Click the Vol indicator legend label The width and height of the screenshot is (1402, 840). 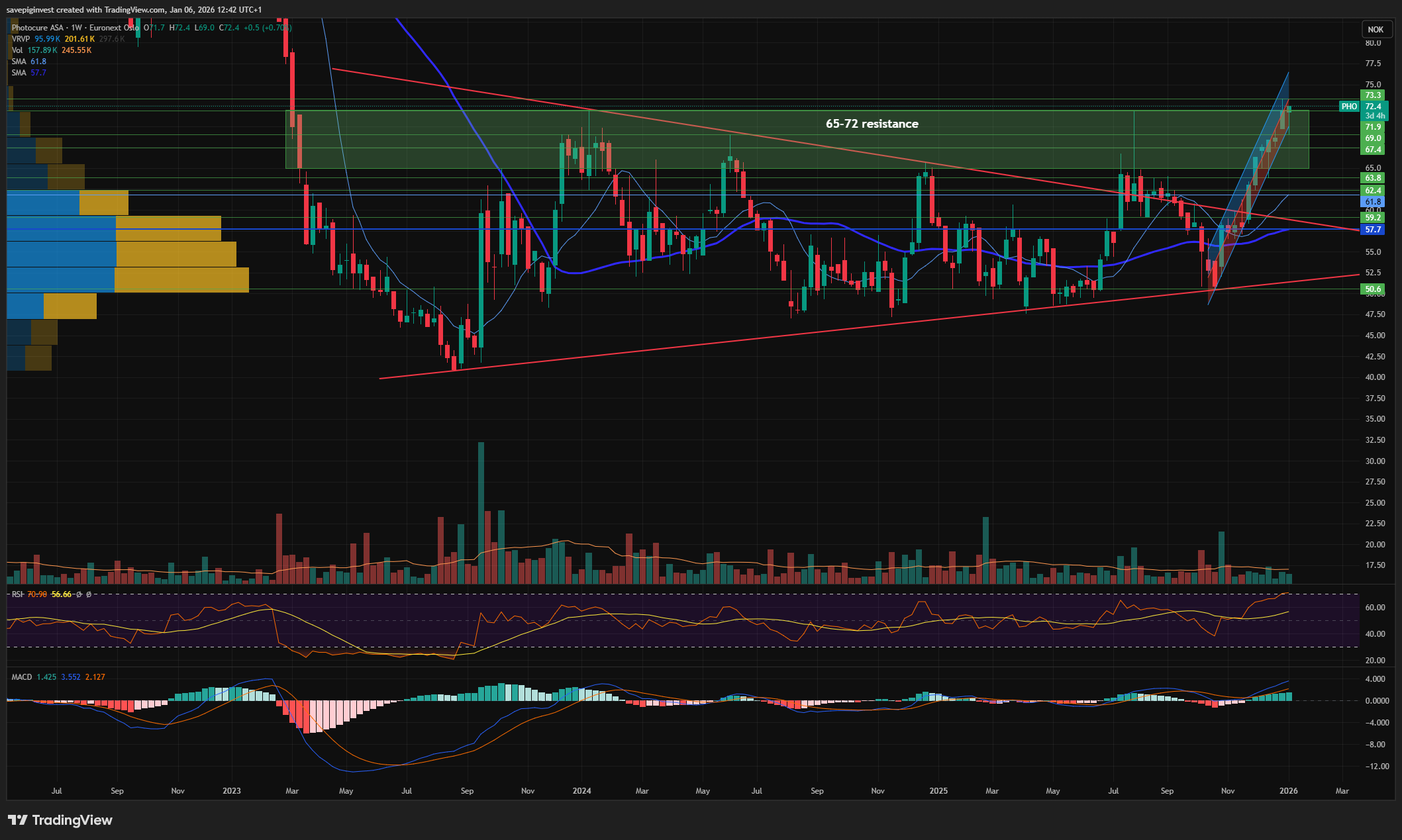pyautogui.click(x=17, y=50)
